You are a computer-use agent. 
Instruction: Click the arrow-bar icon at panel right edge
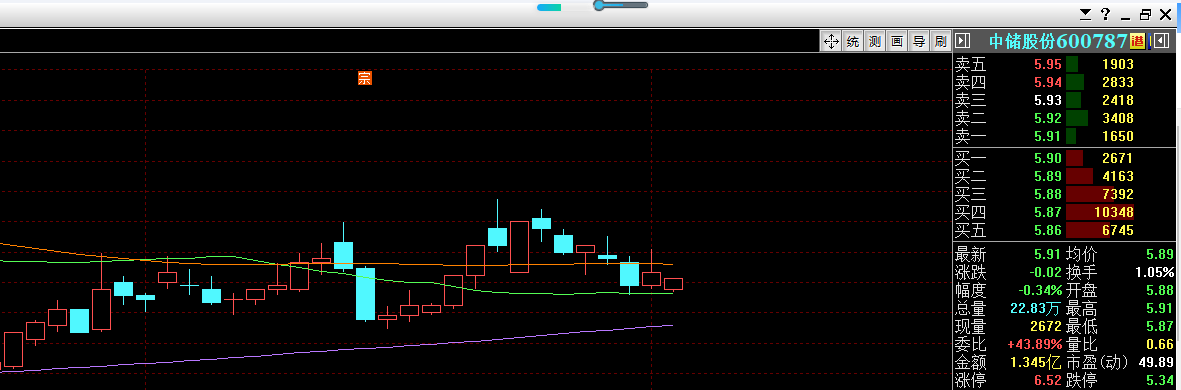pos(1162,41)
